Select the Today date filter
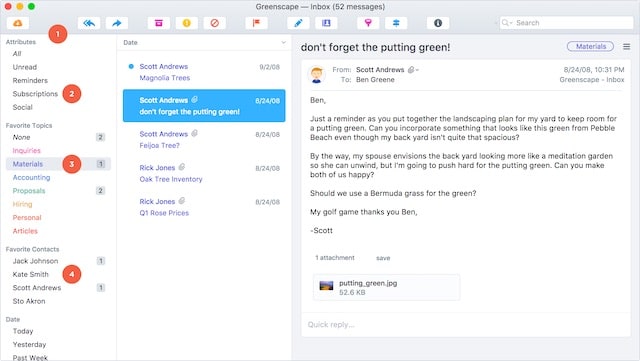 tap(23, 331)
